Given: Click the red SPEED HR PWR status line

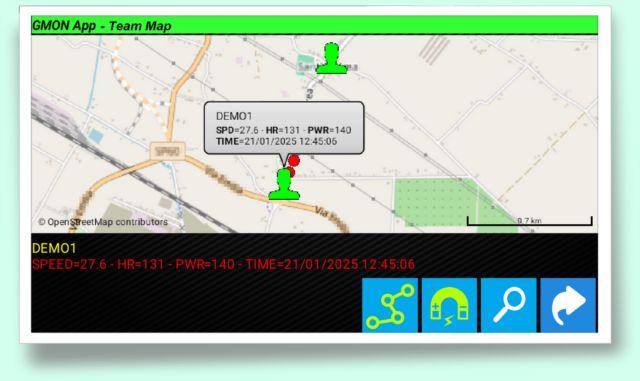Looking at the screenshot, I should point(223,264).
